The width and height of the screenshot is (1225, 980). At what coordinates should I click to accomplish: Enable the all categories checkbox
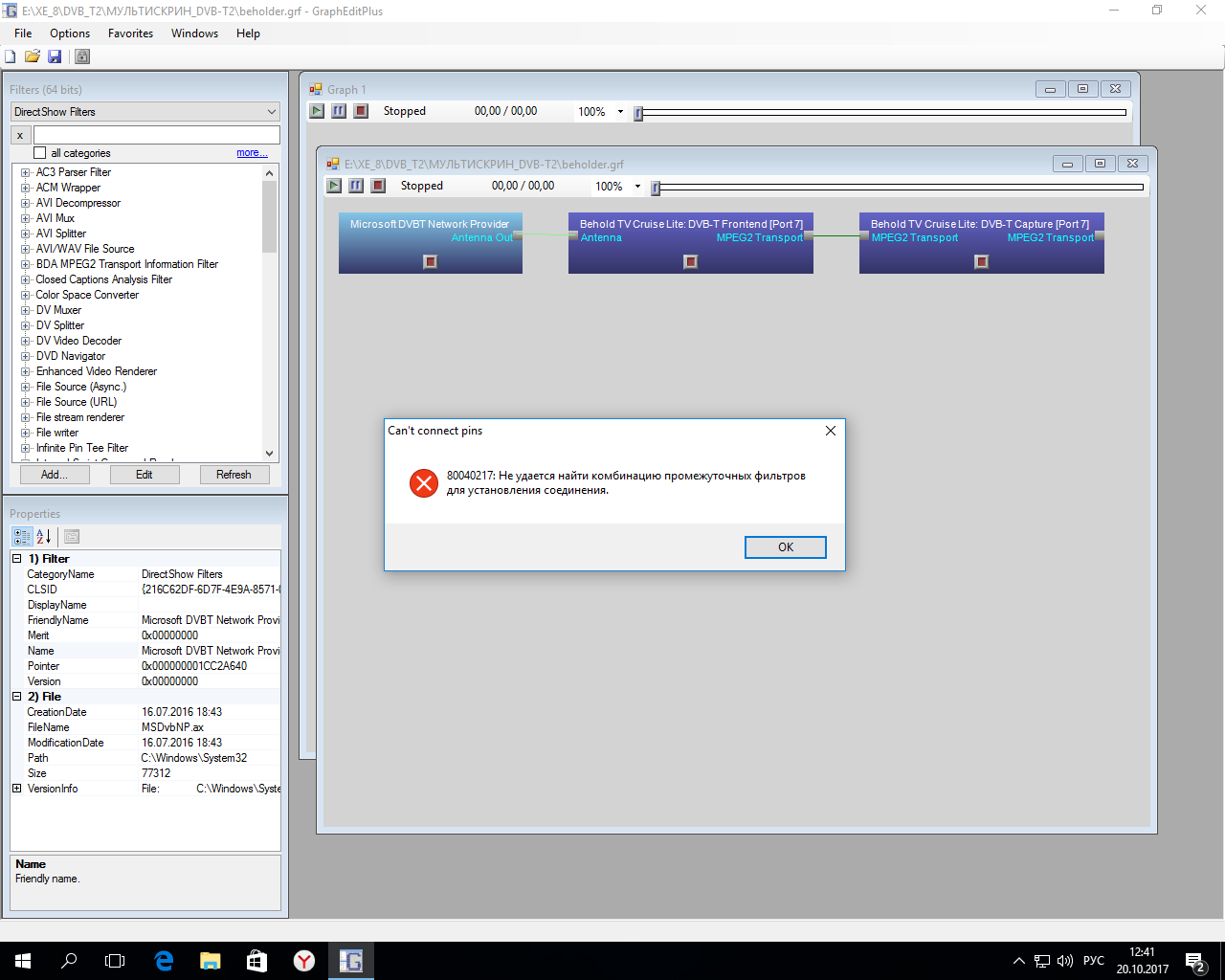point(40,153)
